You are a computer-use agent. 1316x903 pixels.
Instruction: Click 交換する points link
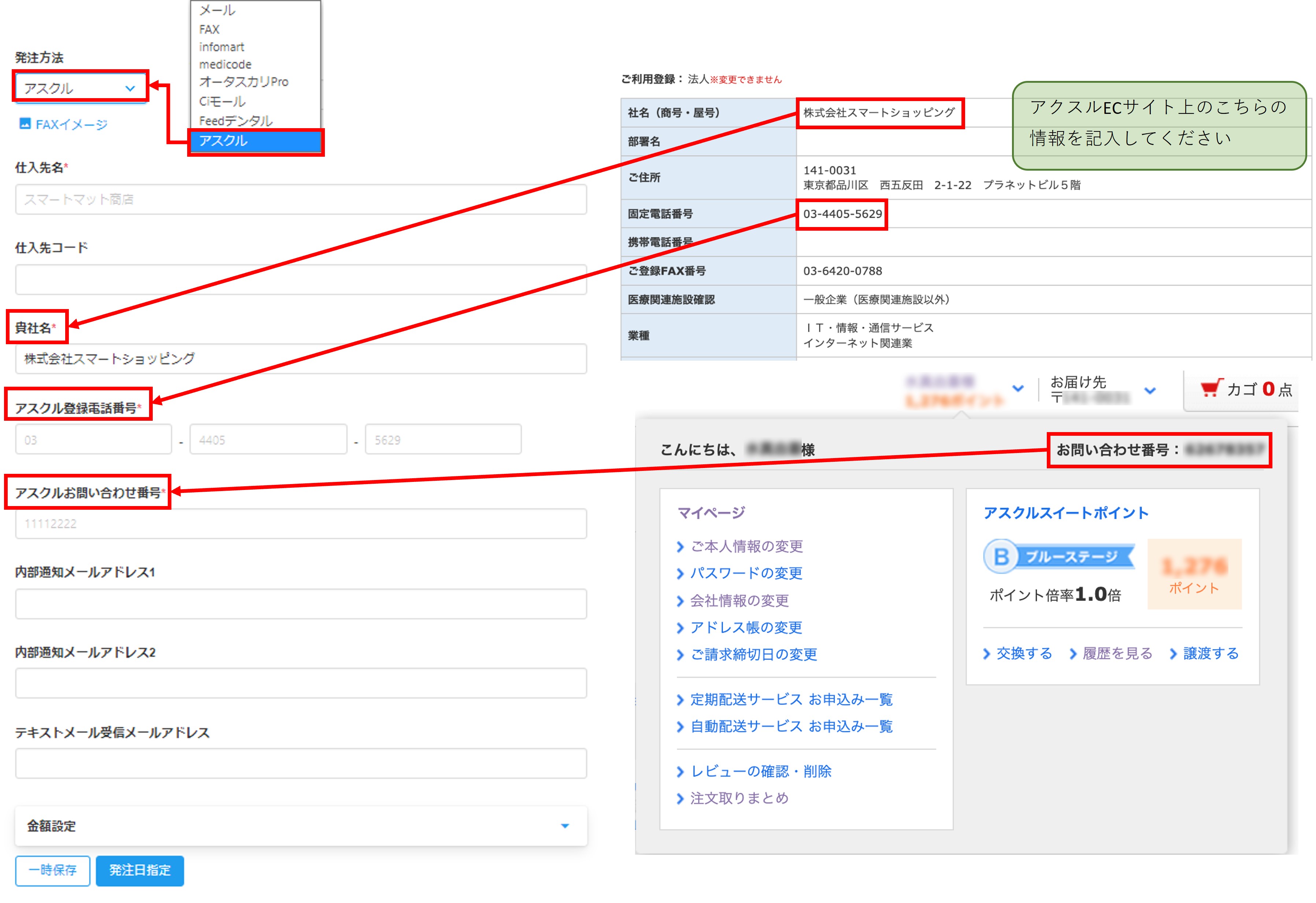(1024, 653)
